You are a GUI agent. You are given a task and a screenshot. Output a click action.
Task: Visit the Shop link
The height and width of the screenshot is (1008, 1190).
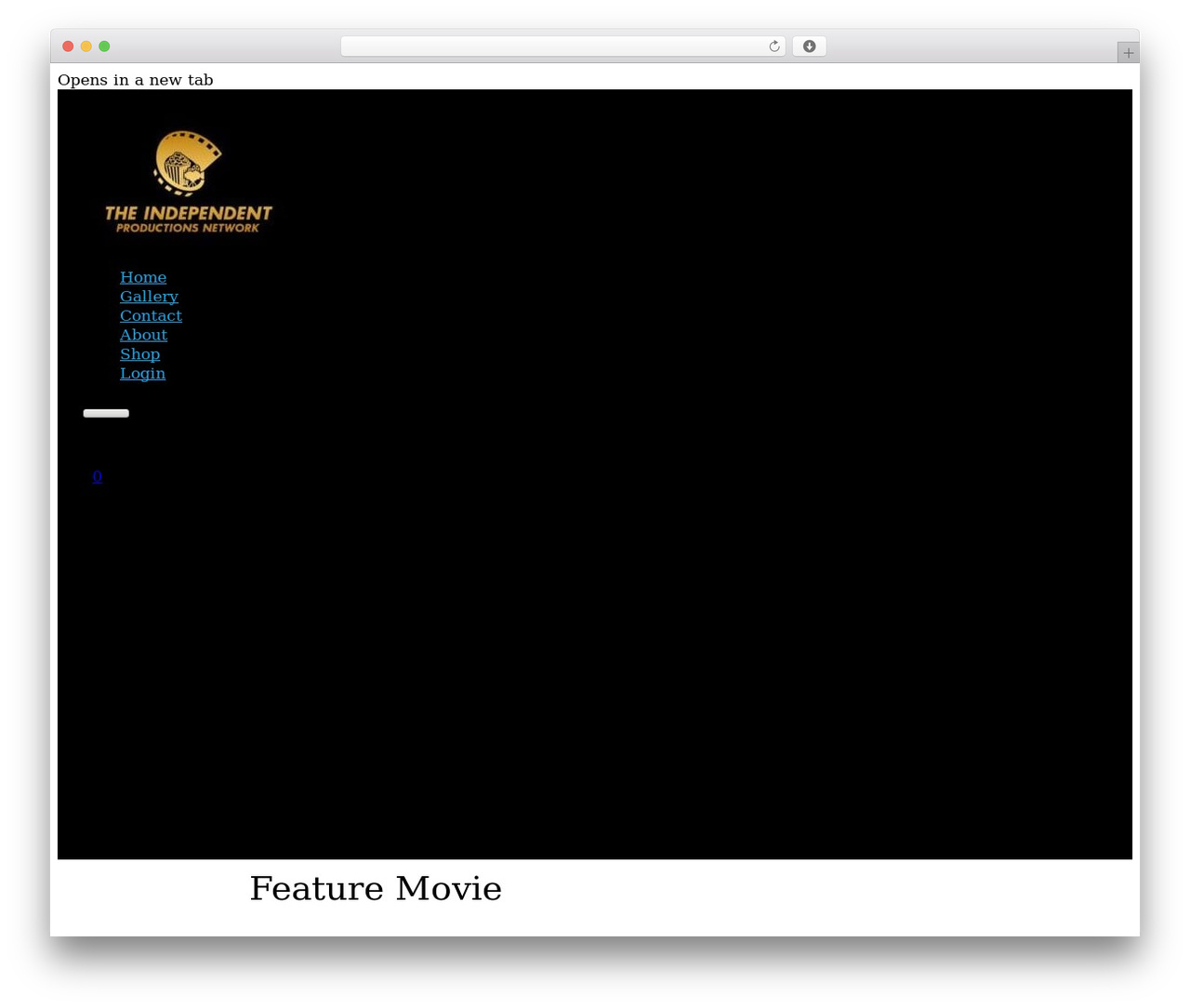point(139,354)
